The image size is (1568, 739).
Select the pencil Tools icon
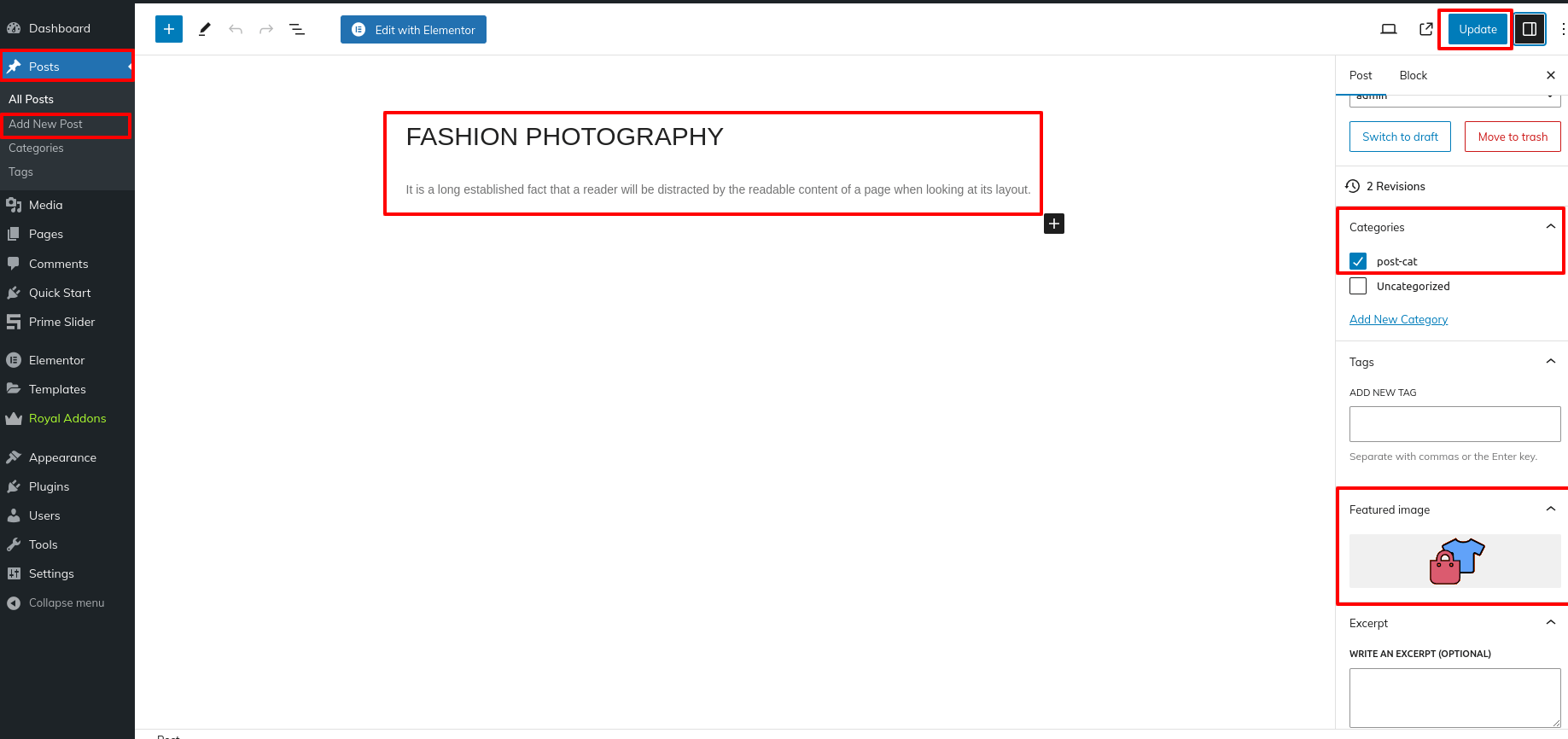pos(205,29)
